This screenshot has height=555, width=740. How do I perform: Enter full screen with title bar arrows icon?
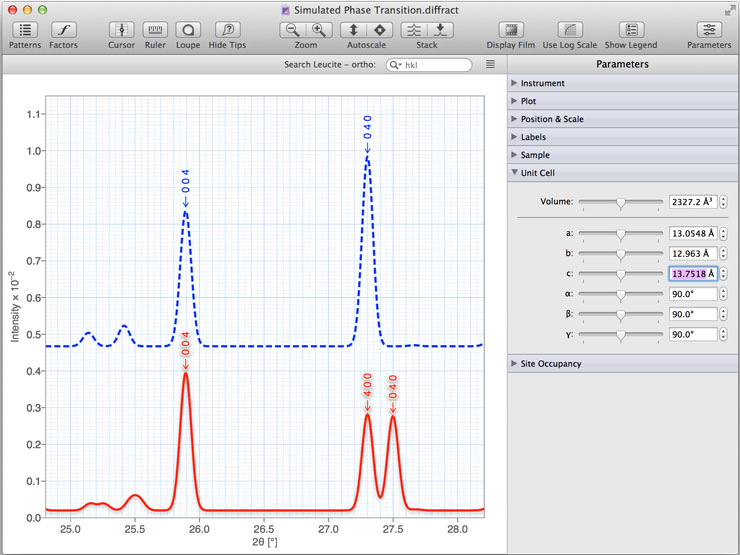coord(730,10)
